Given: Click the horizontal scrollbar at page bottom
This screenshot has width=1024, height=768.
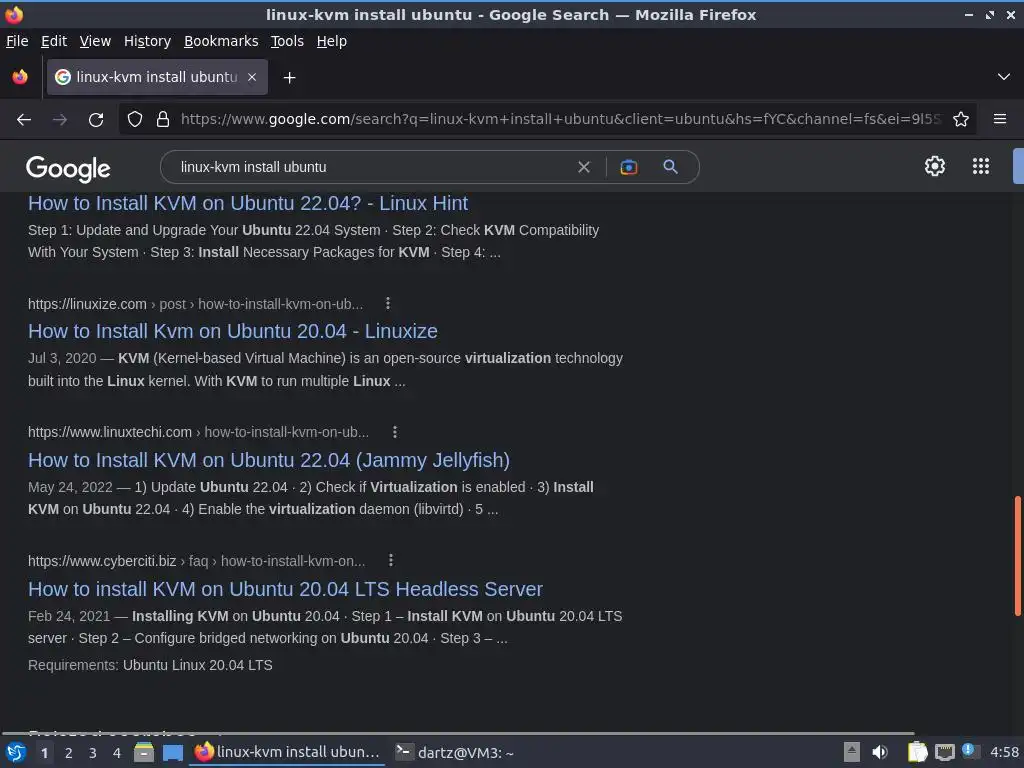Looking at the screenshot, I should pyautogui.click(x=457, y=733).
